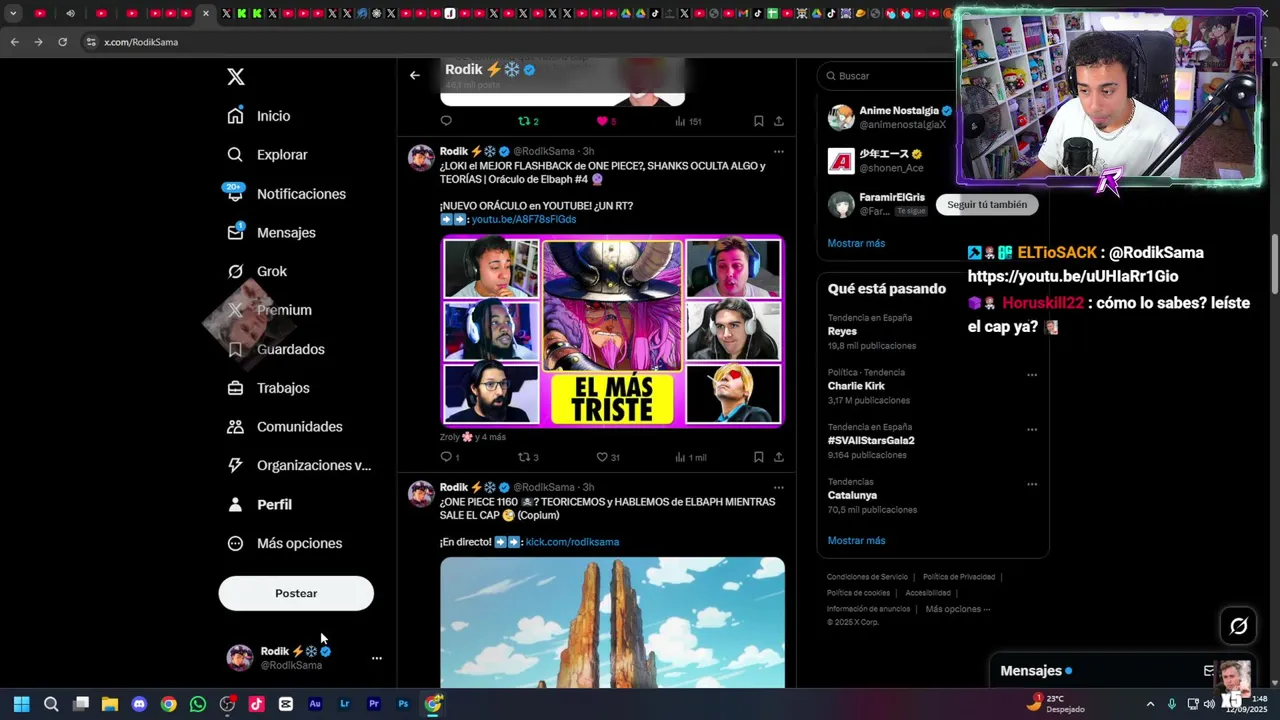View analytics showing 151 views

688,121
